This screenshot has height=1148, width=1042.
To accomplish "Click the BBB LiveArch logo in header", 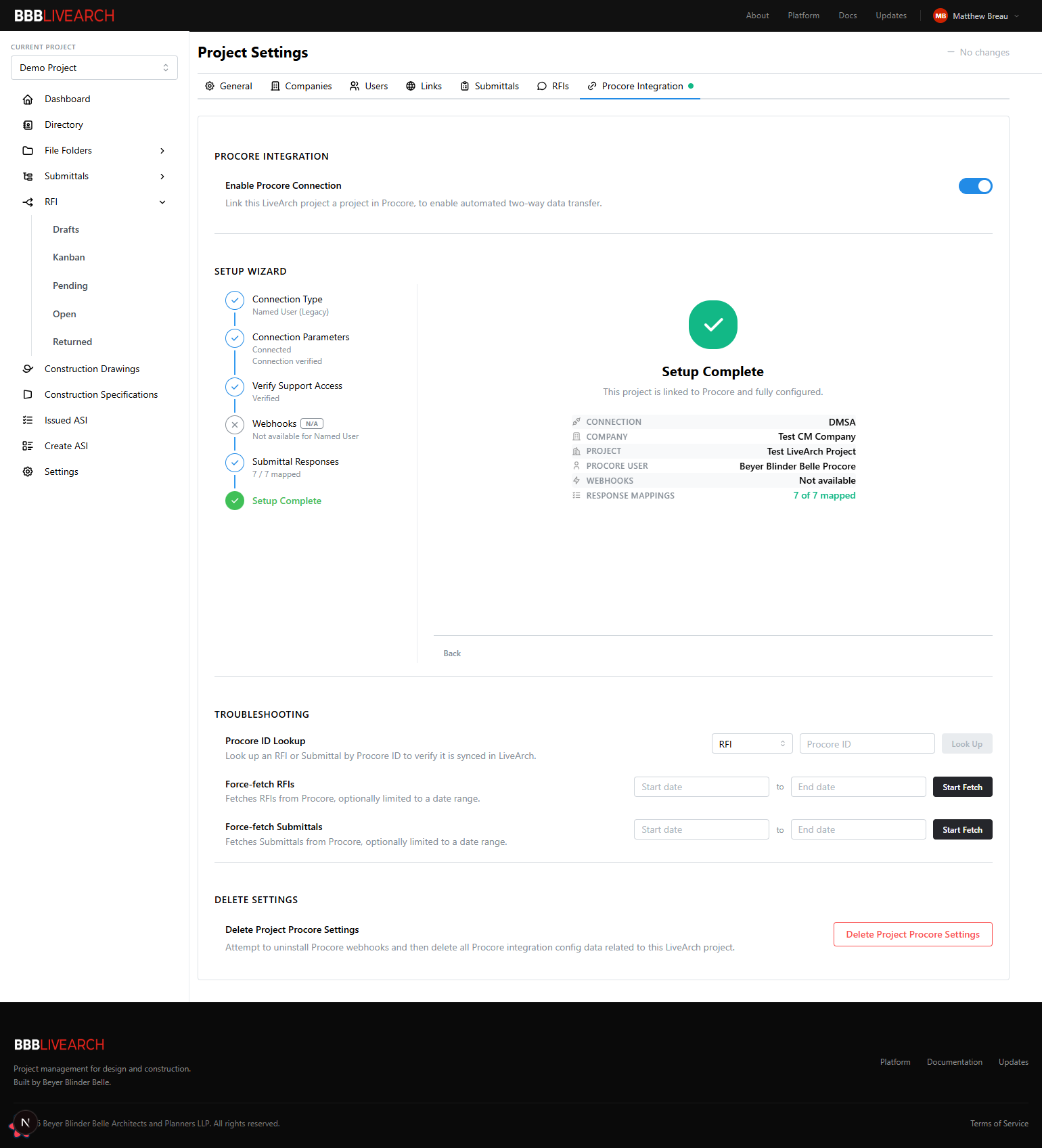I will pyautogui.click(x=64, y=16).
